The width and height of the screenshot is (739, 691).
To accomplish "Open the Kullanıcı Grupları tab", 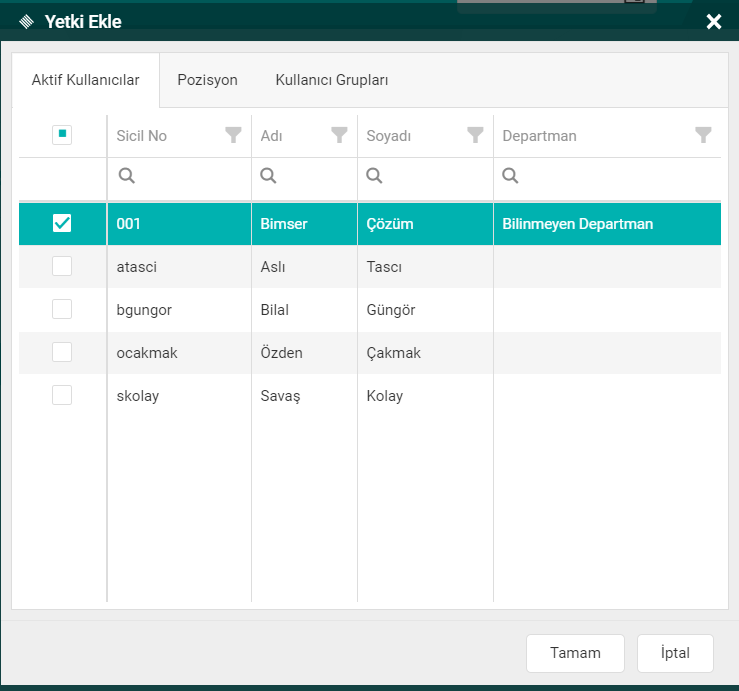I will tap(332, 80).
